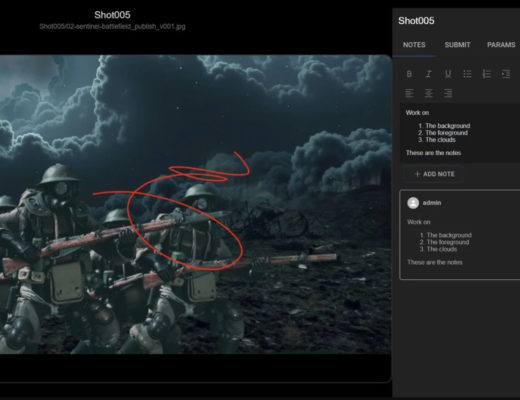Screen dimensions: 520x400
Task: Click 'The foreground' line in the editor
Action: (x=446, y=133)
